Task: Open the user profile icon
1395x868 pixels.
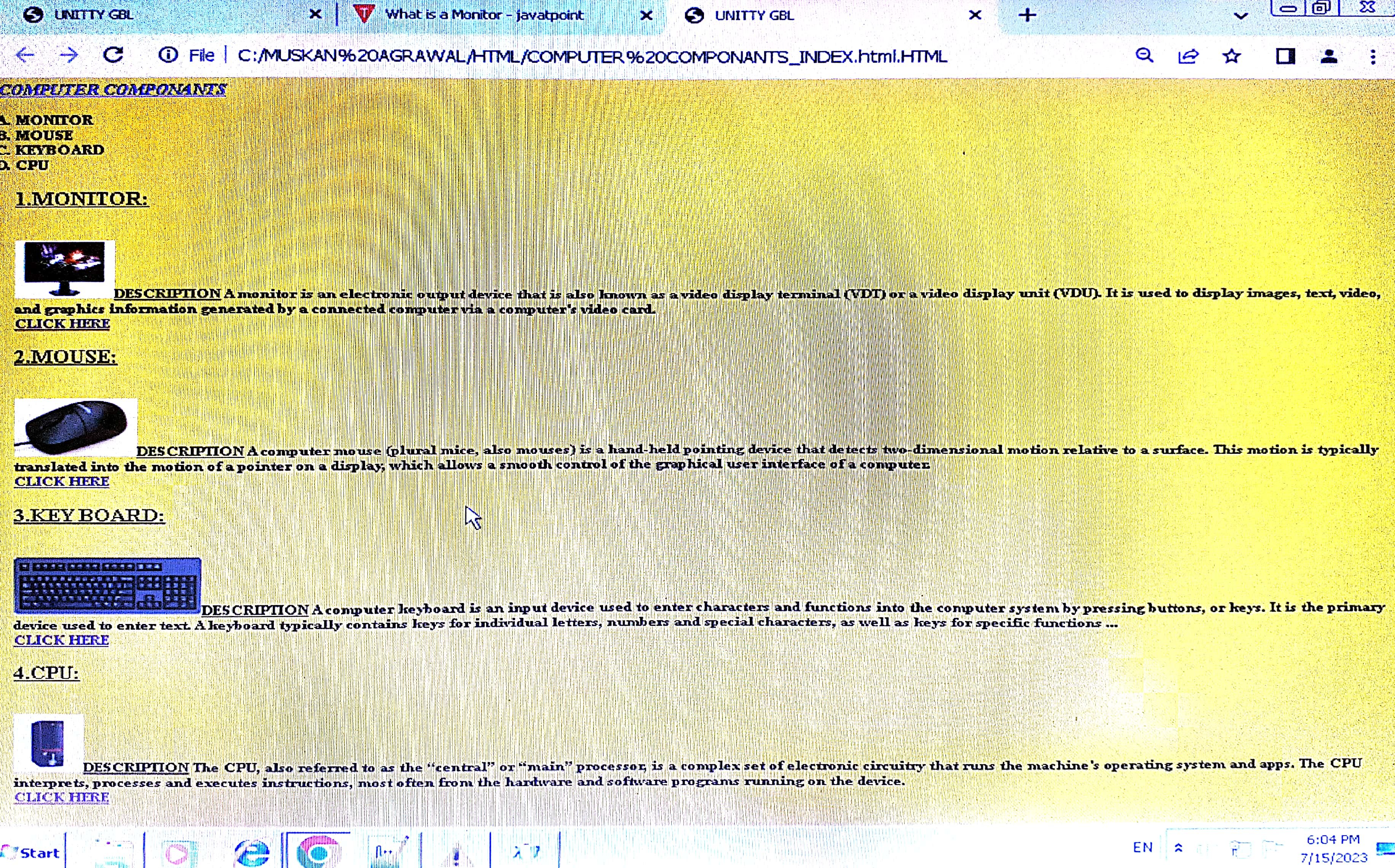Action: coord(1329,56)
